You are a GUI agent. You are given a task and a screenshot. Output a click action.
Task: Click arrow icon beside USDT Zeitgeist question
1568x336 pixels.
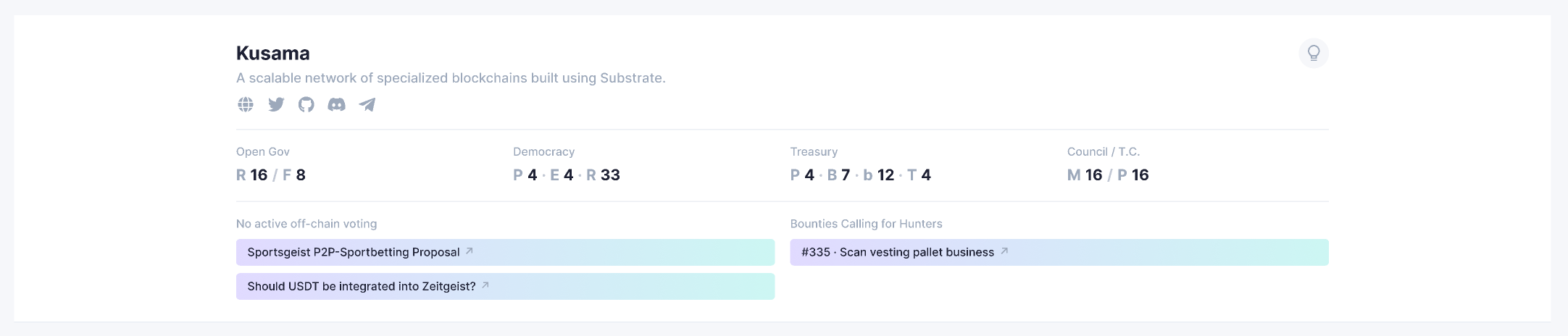click(x=485, y=285)
